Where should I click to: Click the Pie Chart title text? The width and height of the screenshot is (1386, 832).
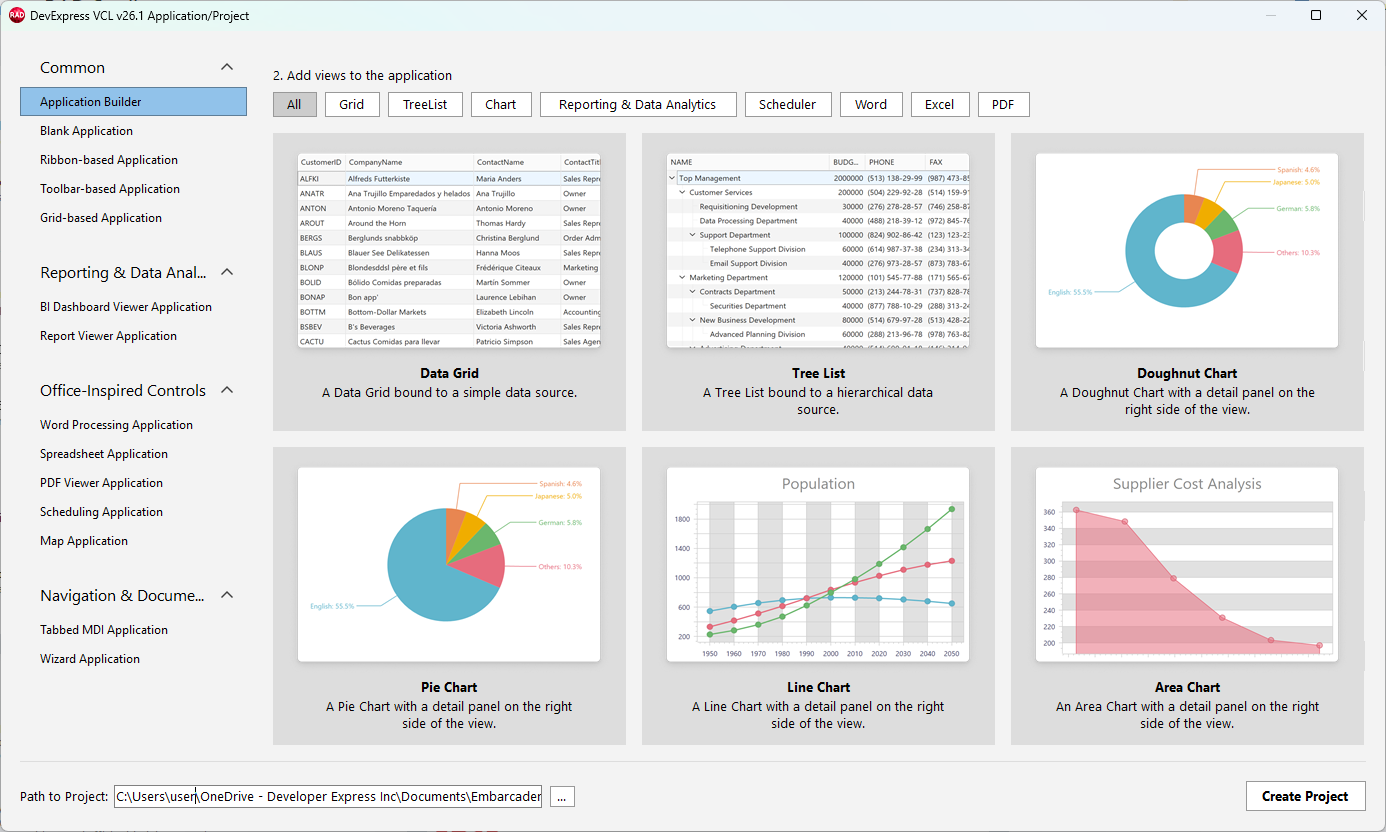click(449, 688)
